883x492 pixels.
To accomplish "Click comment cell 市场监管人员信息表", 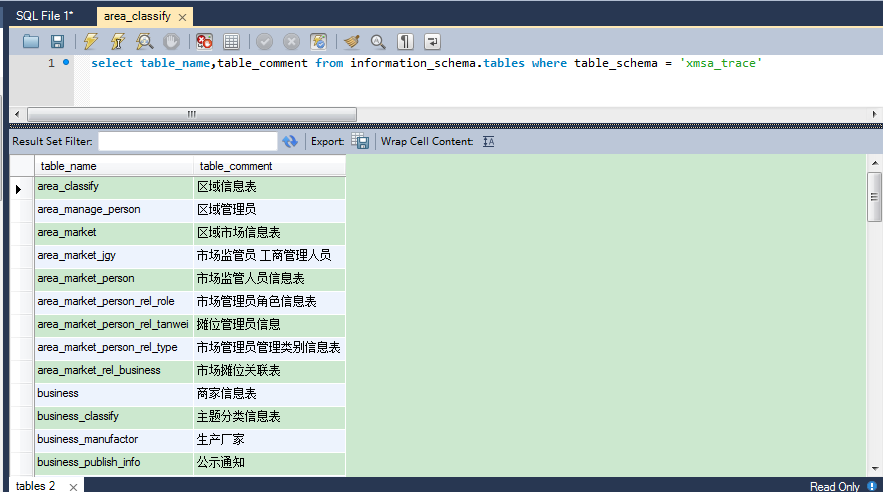I will tap(269, 279).
